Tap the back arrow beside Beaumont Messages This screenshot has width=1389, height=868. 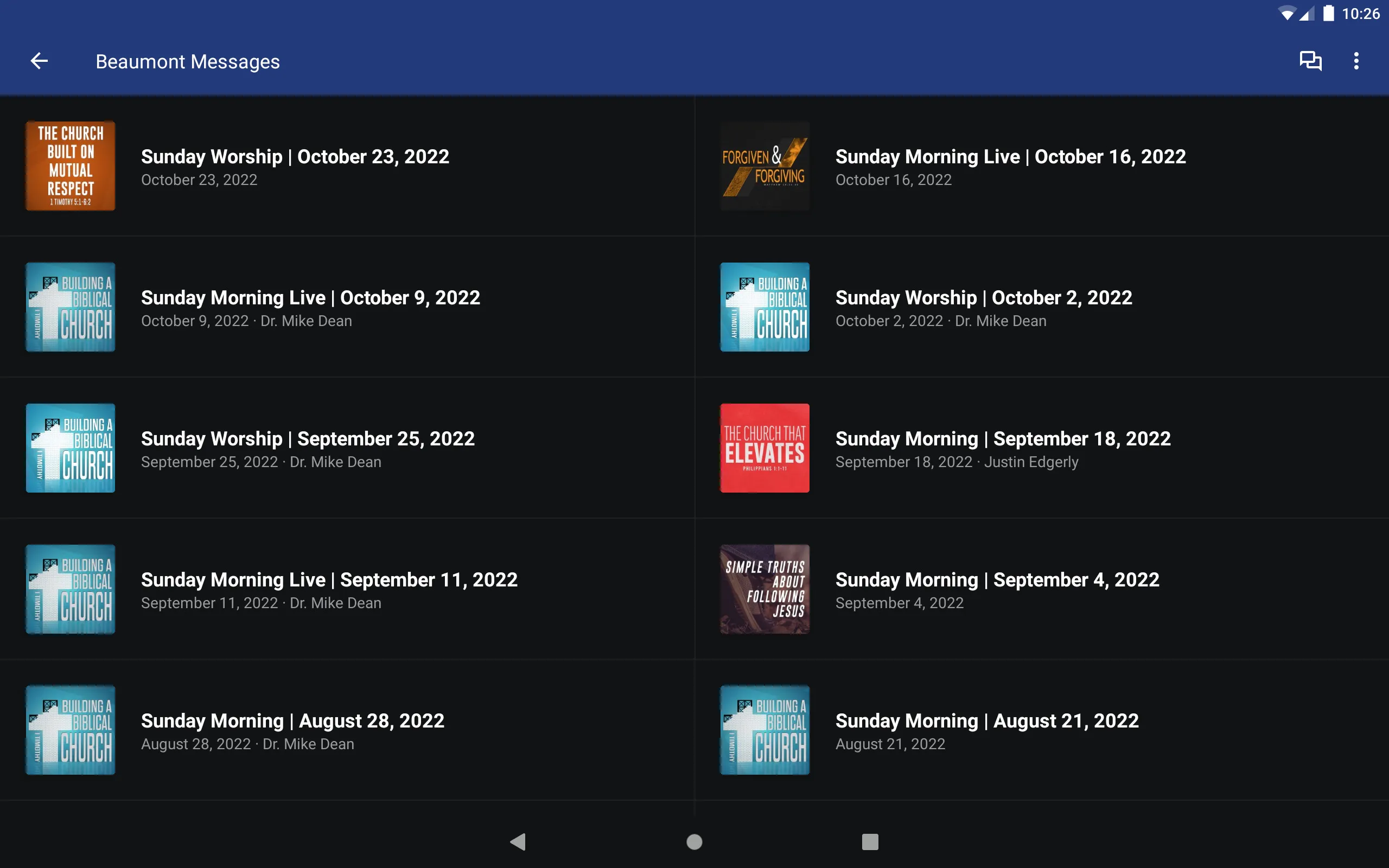(39, 61)
